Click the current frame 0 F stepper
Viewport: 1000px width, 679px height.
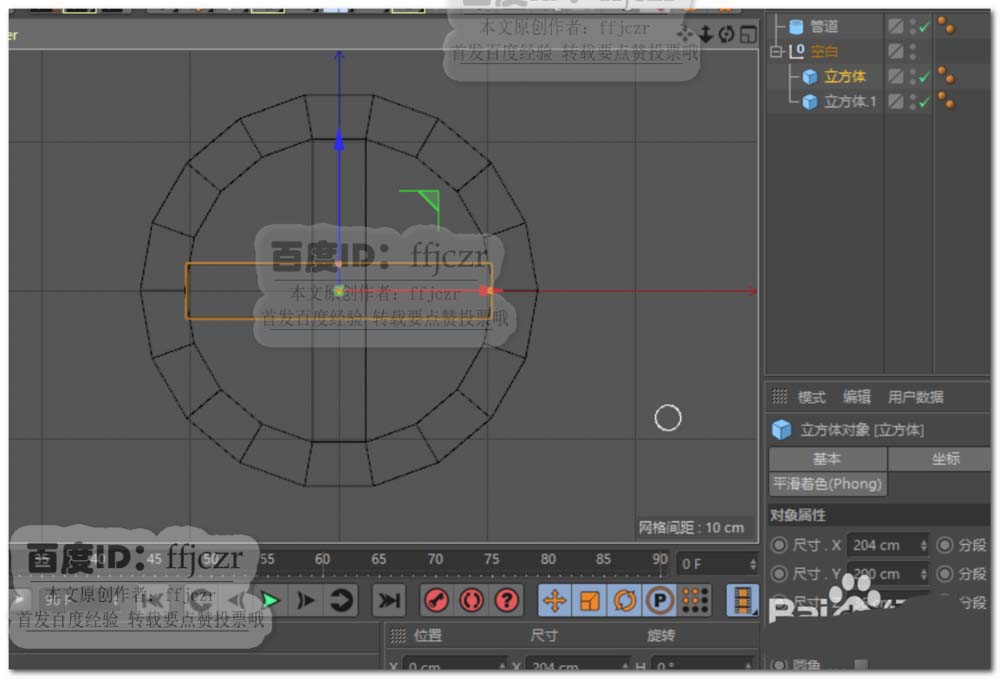751,564
